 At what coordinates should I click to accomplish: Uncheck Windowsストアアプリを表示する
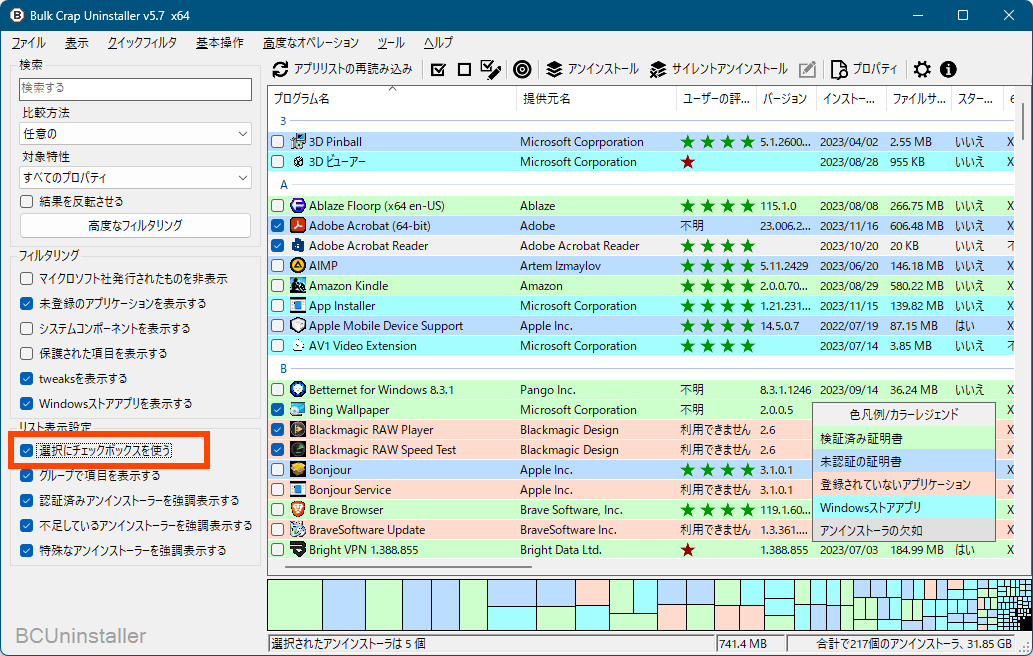point(26,403)
